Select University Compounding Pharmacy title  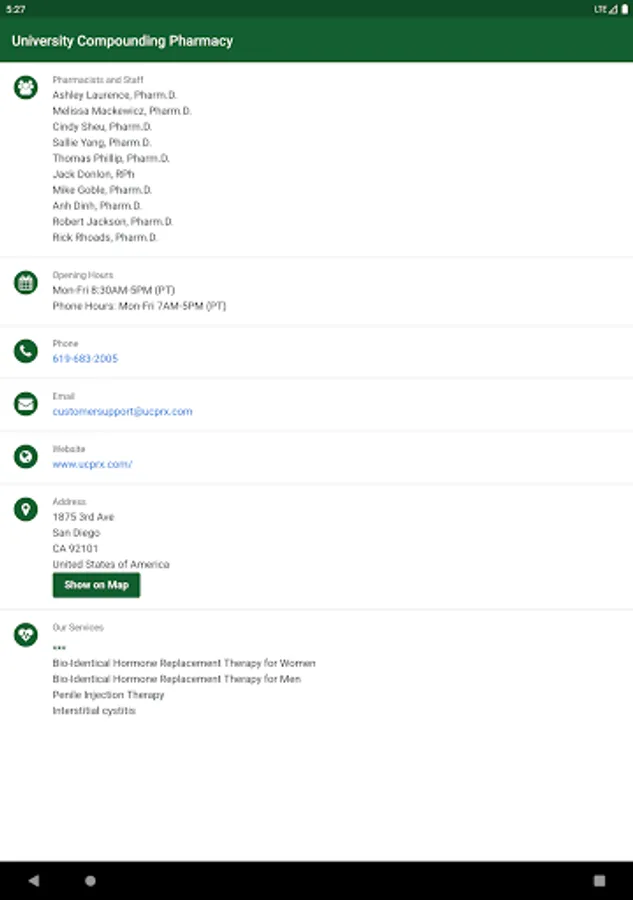click(122, 41)
